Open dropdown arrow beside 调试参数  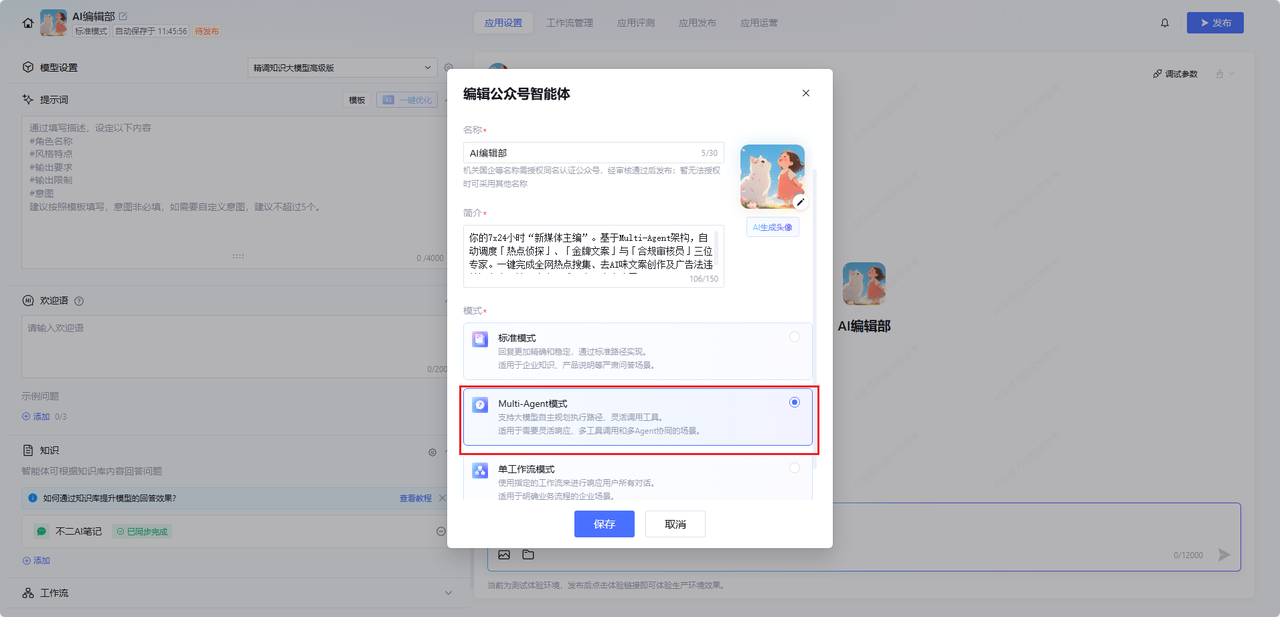1231,74
